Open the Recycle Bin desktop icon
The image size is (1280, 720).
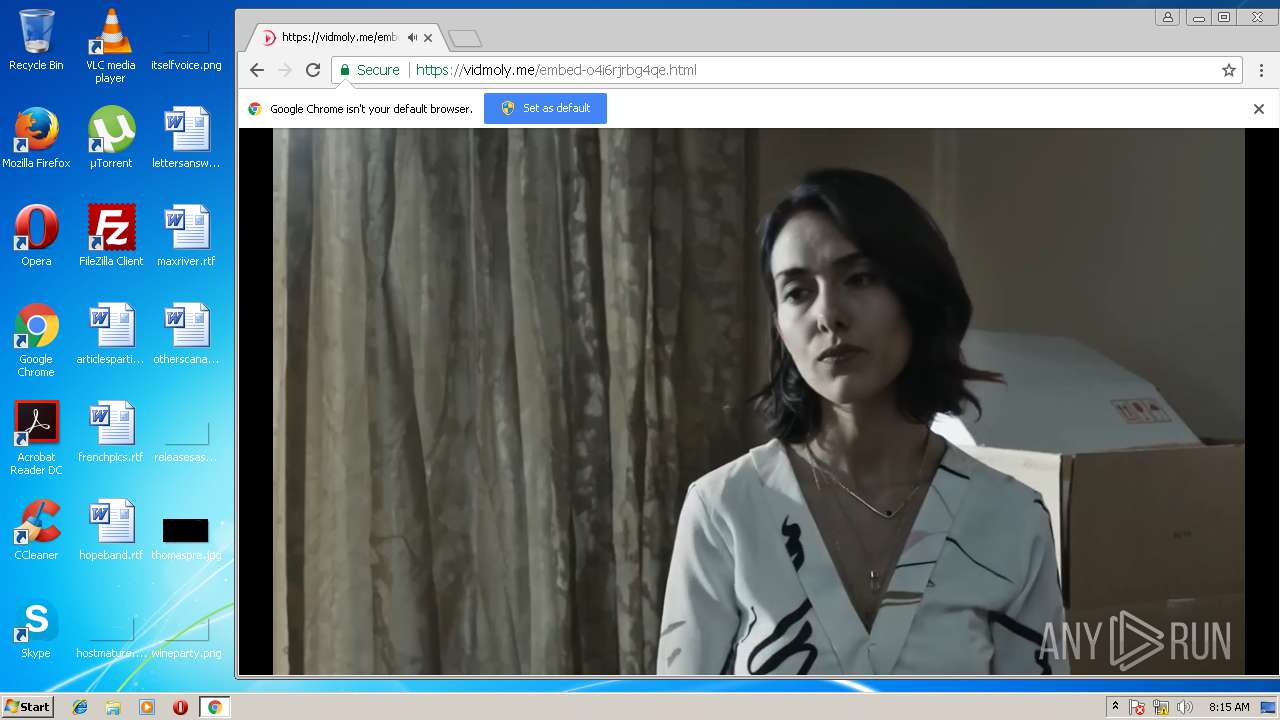coord(36,40)
